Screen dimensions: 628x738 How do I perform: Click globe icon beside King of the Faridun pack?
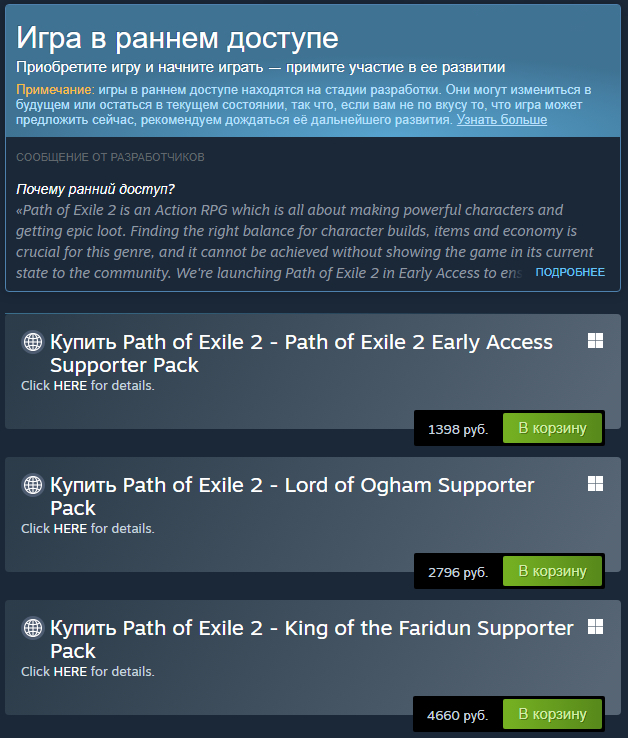(33, 628)
